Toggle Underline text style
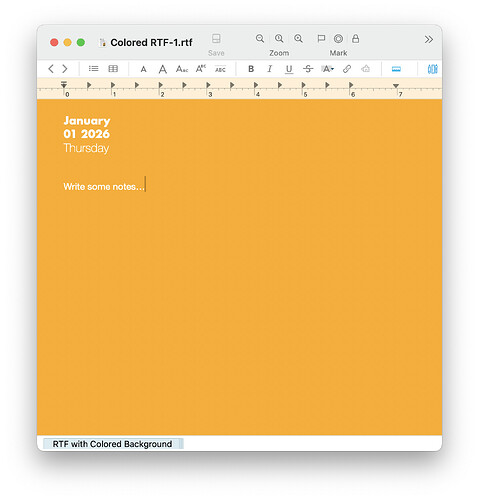The height and width of the screenshot is (500, 478). 289,69
